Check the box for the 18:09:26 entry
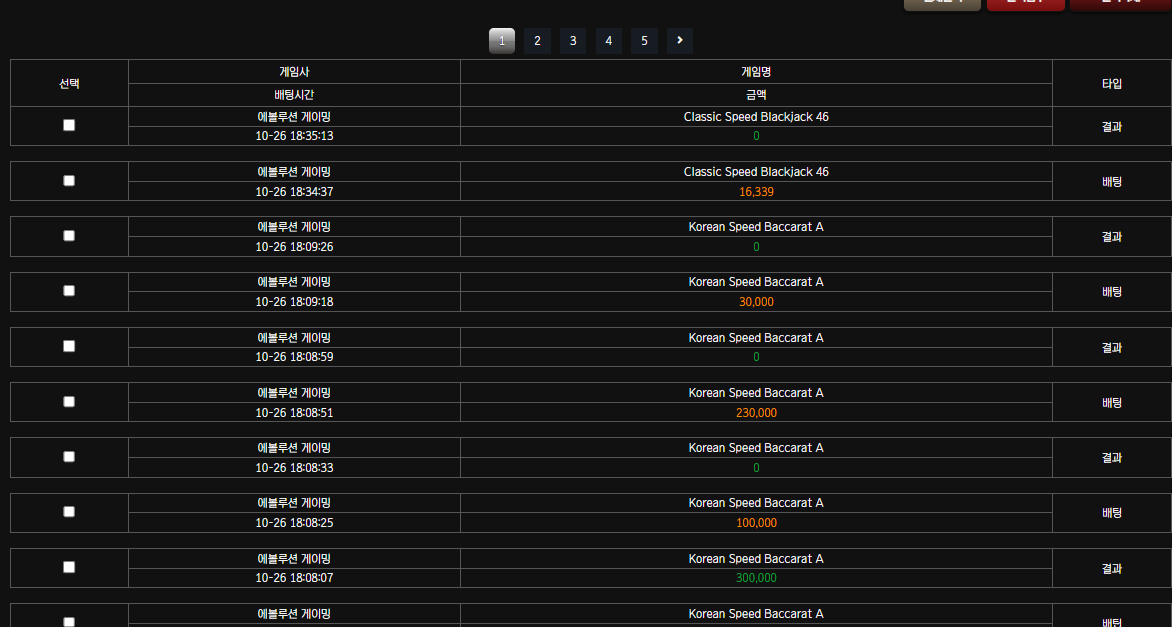This screenshot has height=627, width=1172. [69, 236]
